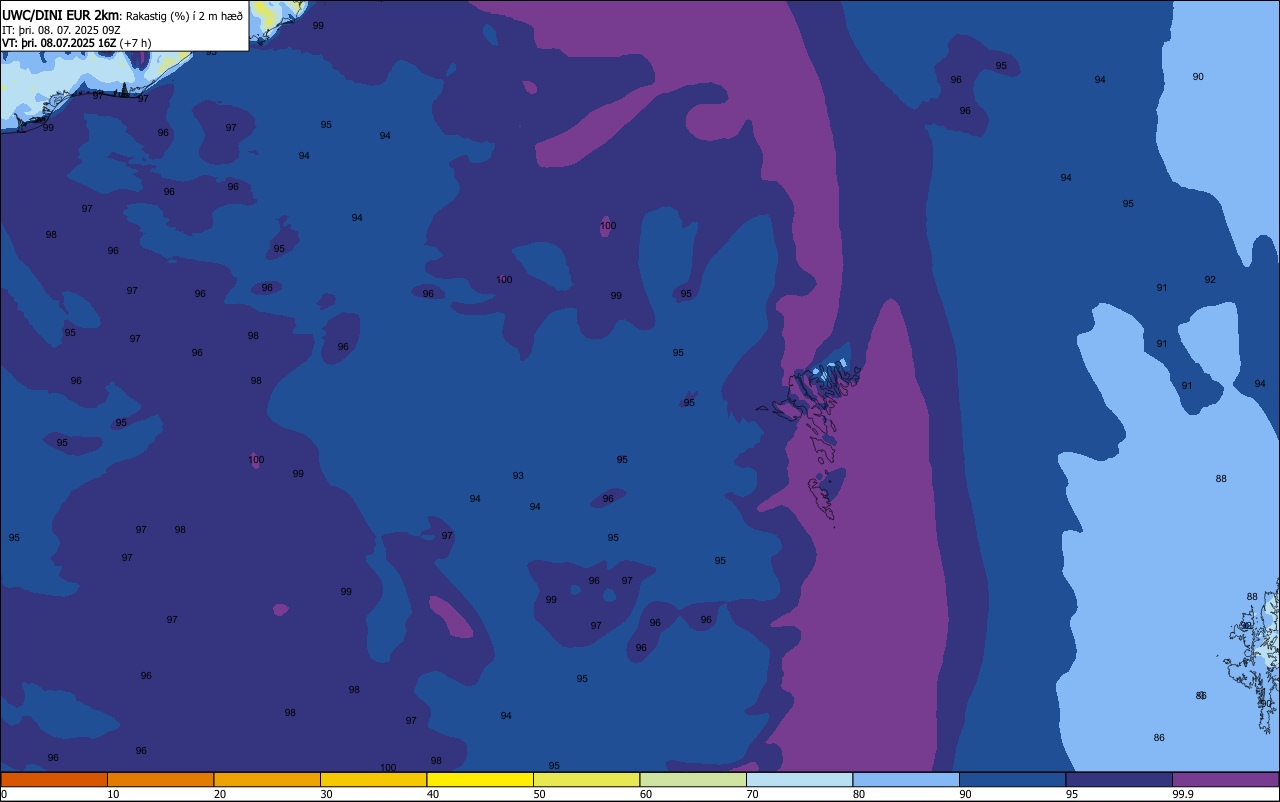Screen dimensions: 1280x802
Task: Click the light blue 70–80 legend swatch
Action: pos(799,779)
